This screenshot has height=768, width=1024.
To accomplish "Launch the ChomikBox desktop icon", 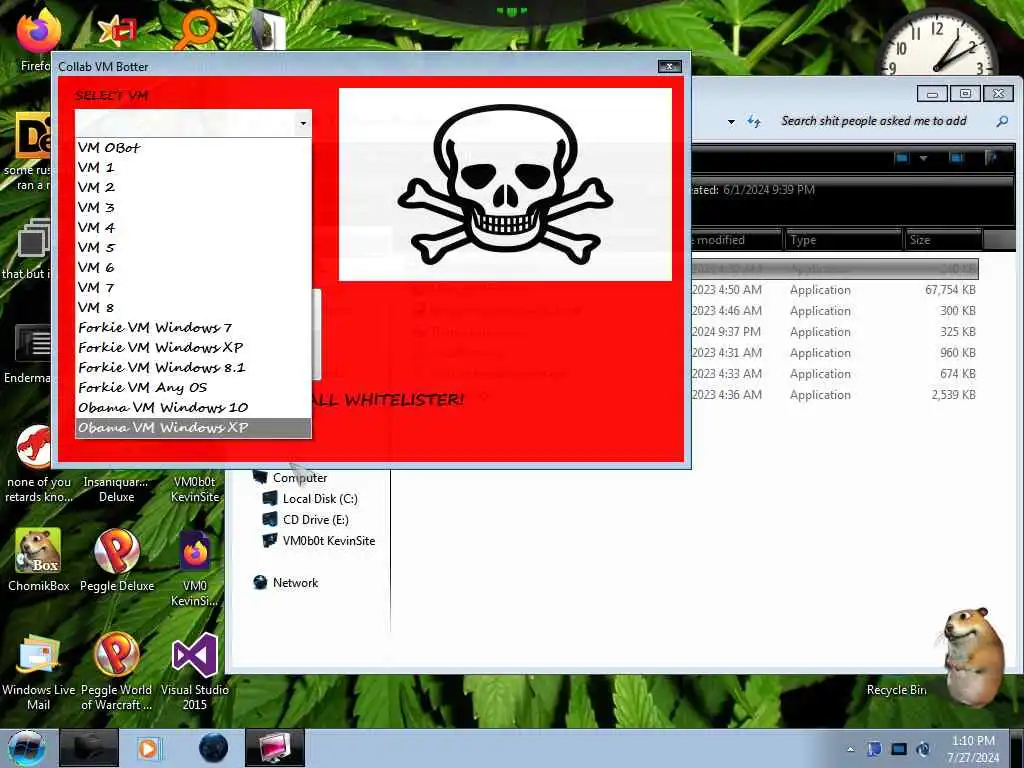I will 39,560.
